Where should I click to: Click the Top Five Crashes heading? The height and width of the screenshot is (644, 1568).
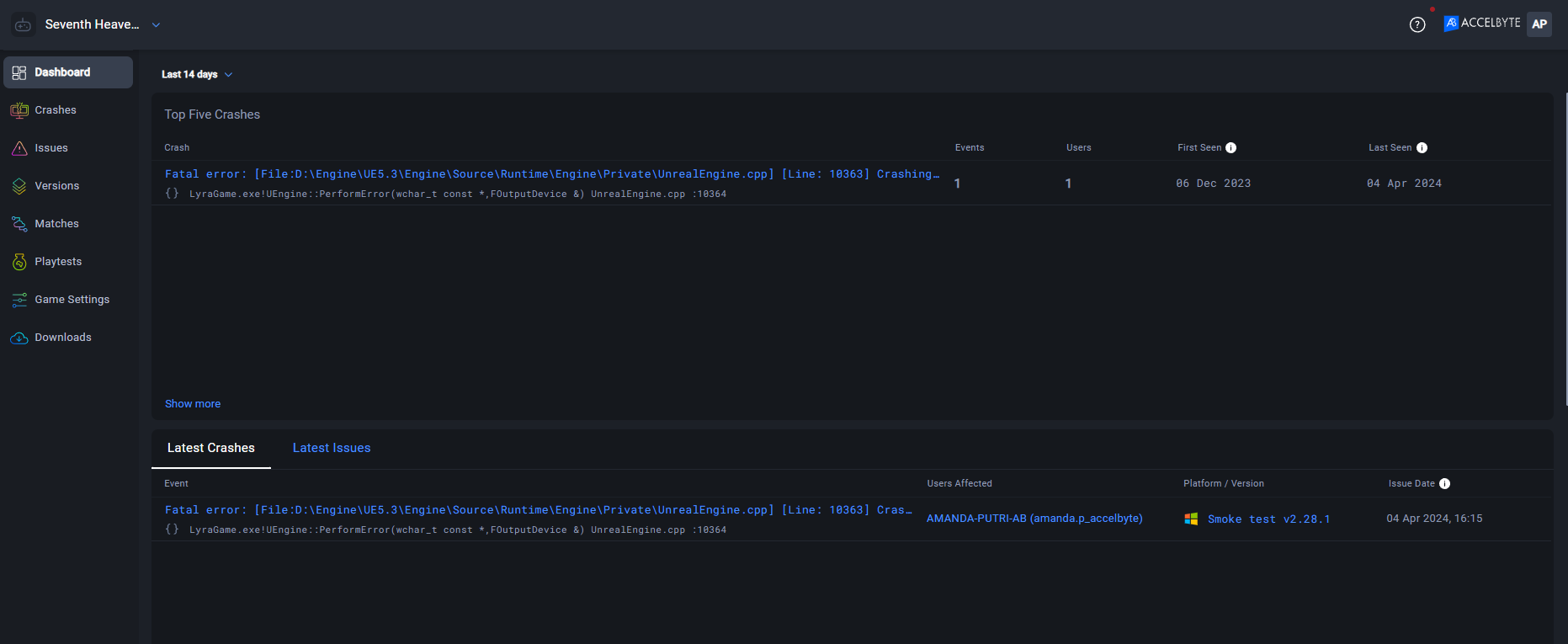point(212,114)
